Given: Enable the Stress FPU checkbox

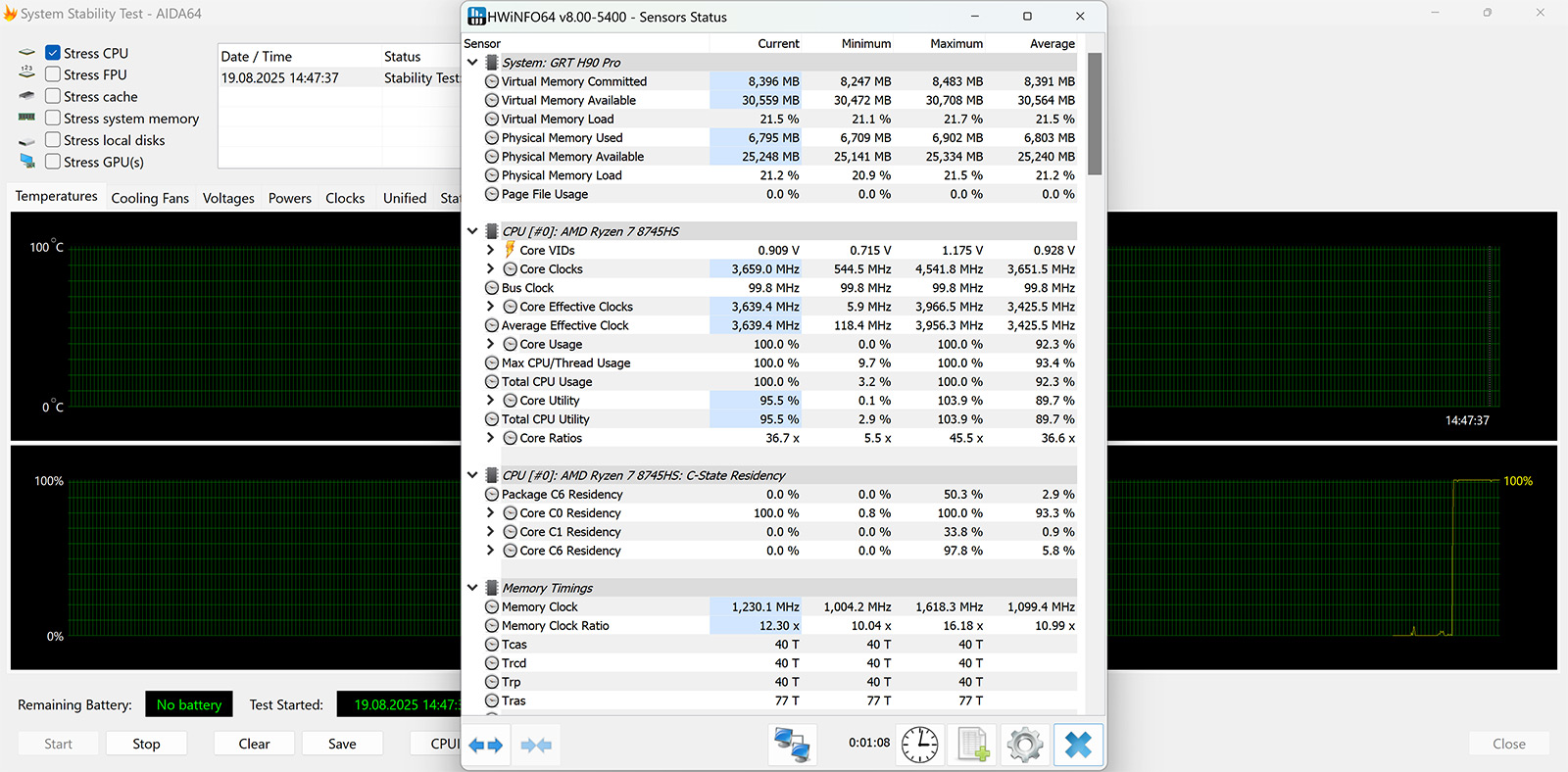Looking at the screenshot, I should pyautogui.click(x=53, y=74).
